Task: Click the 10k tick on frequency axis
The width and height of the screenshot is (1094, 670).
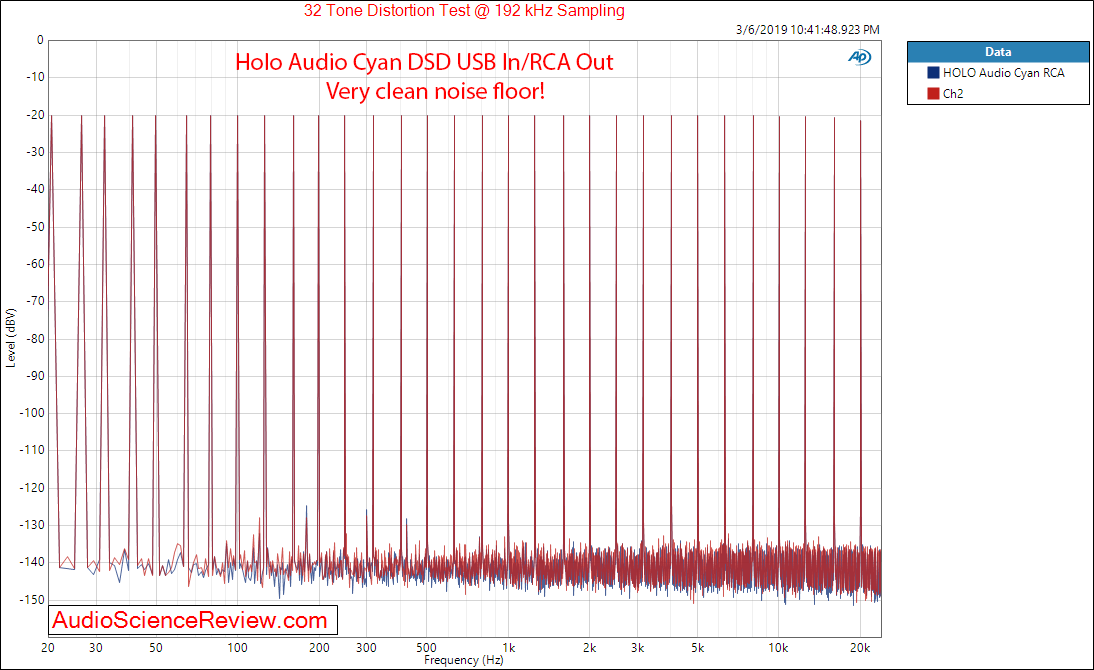Action: [x=778, y=648]
